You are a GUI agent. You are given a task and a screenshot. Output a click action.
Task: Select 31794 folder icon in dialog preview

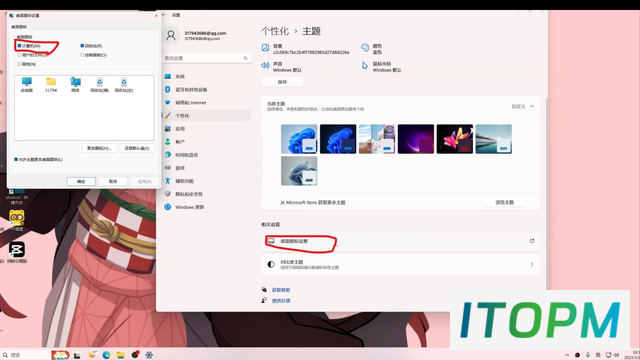(51, 84)
